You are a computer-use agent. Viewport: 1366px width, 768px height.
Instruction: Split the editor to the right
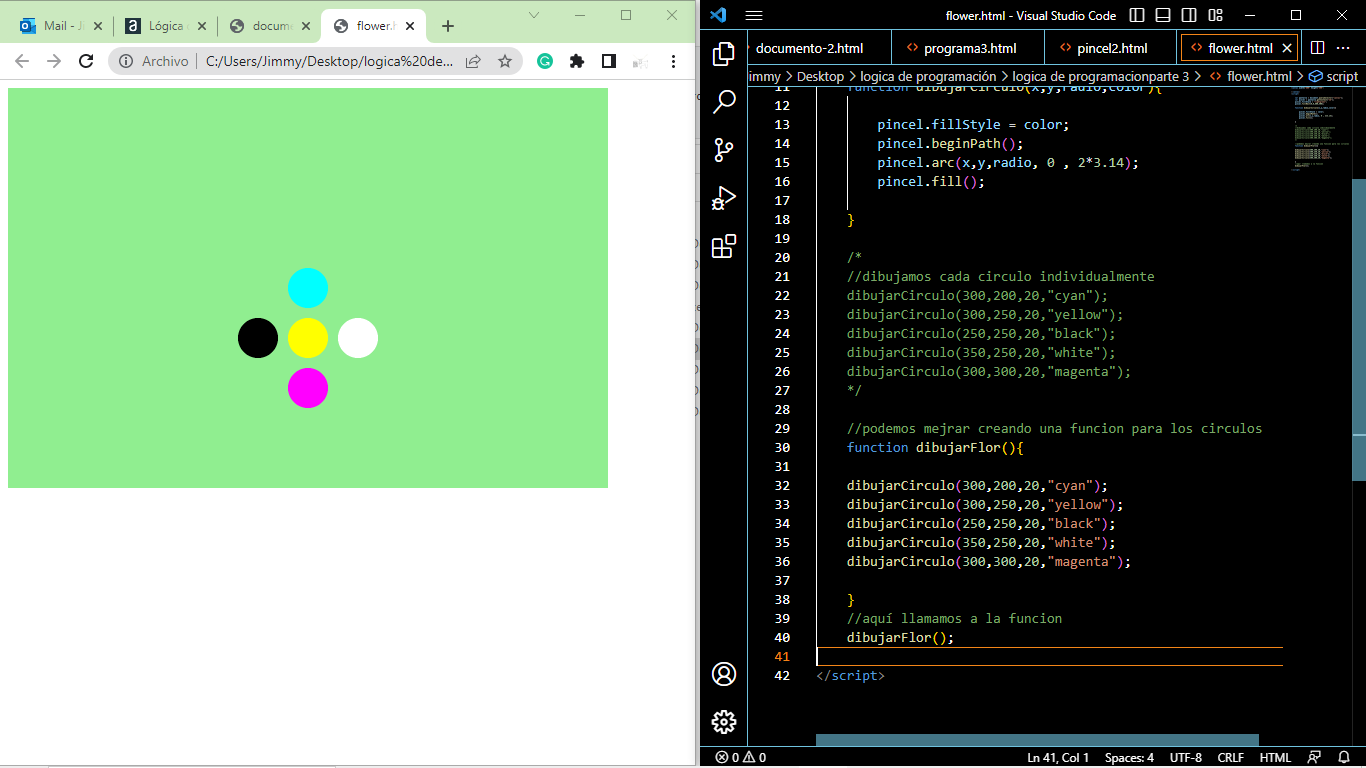click(1318, 48)
